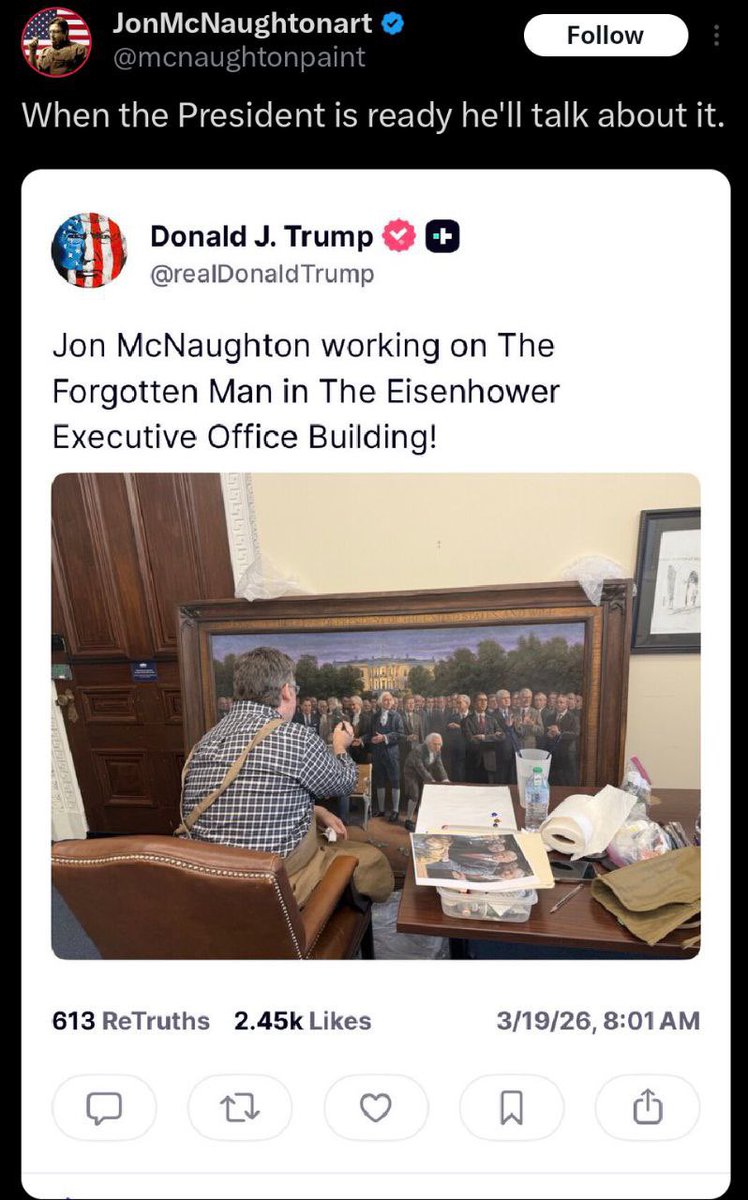Open the three-dot more options menu
Image resolution: width=748 pixels, height=1200 pixels.
[x=715, y=36]
